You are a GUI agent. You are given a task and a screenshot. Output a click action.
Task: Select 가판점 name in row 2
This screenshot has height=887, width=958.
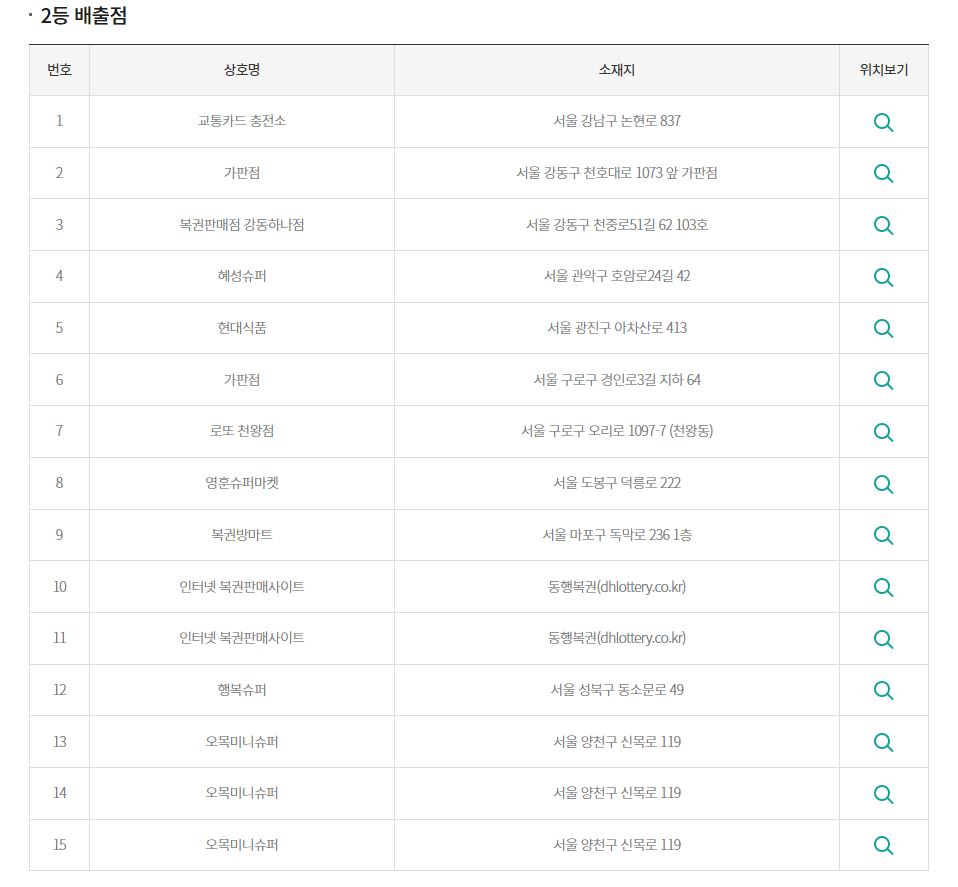tap(242, 173)
